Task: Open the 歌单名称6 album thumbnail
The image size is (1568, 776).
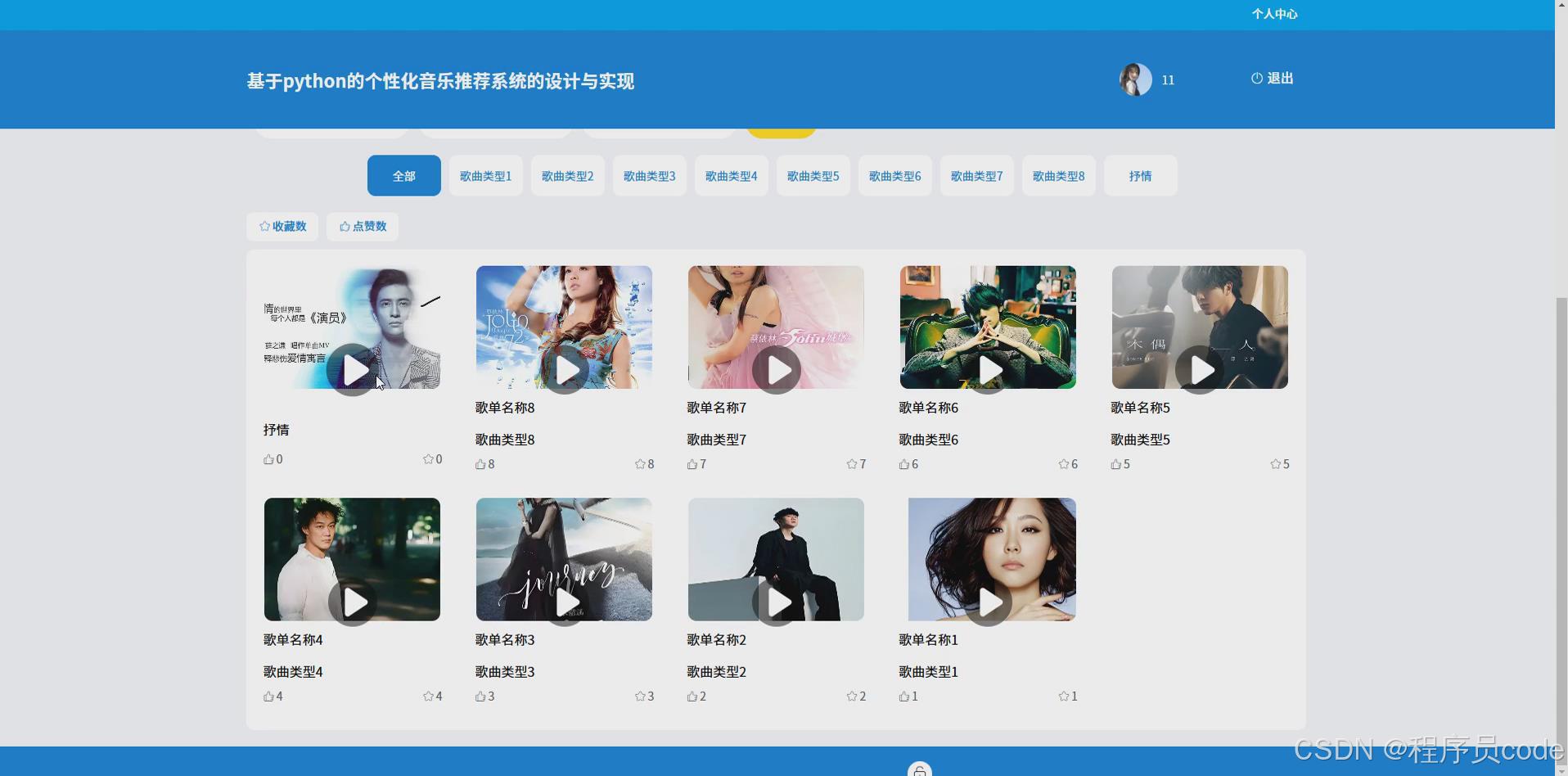Action: click(x=988, y=327)
